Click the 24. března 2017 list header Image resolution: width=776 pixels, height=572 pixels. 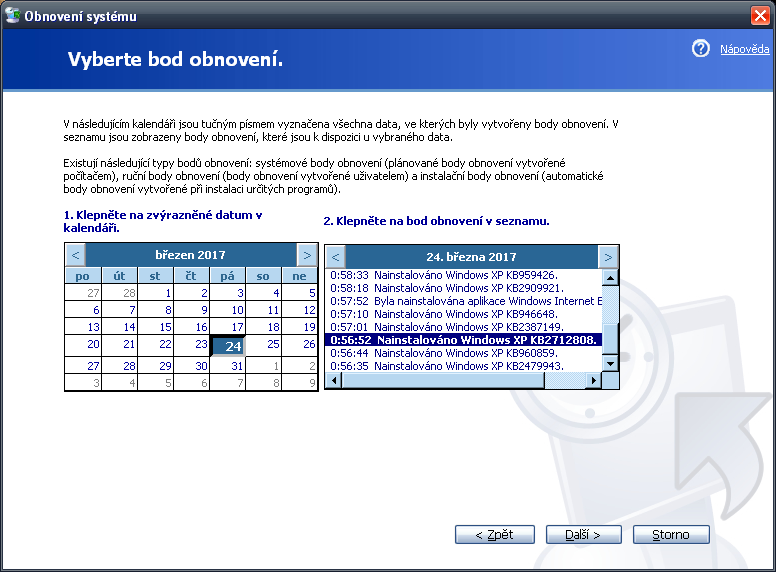tap(472, 257)
